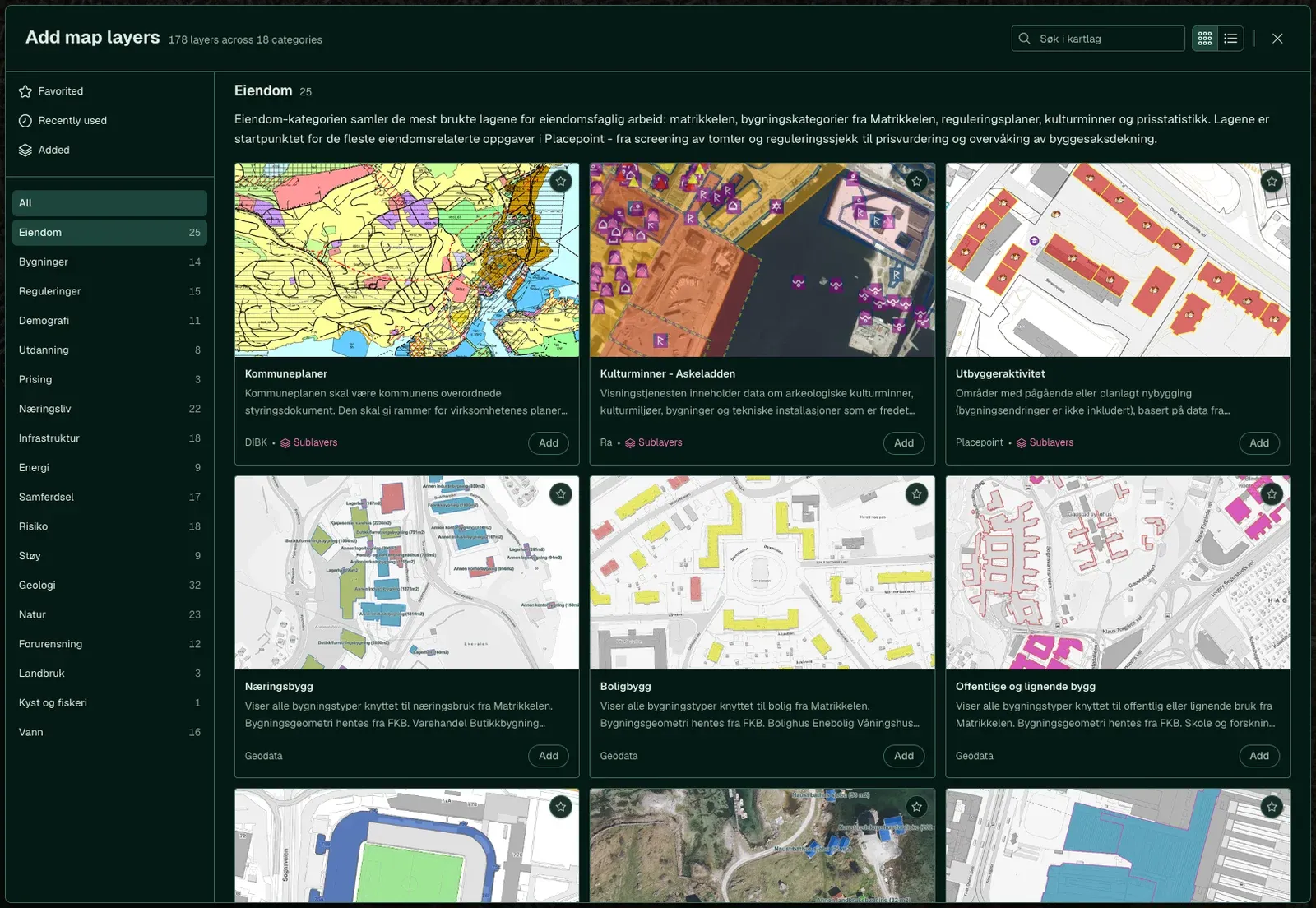Open the Reguleringer category
The image size is (1316, 908).
[109, 291]
